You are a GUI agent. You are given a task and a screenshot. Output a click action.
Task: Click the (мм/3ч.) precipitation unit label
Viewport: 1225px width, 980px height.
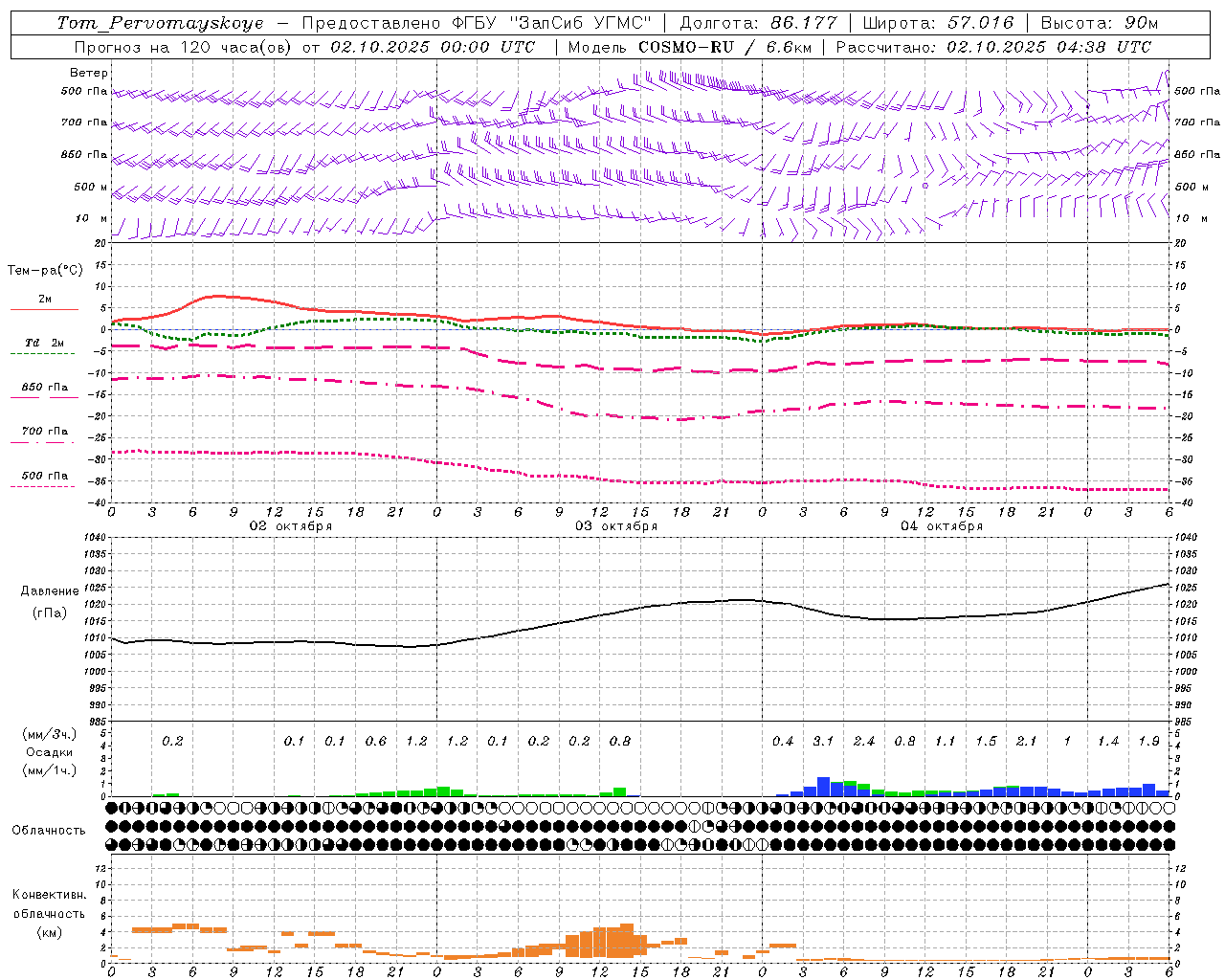tap(48, 735)
